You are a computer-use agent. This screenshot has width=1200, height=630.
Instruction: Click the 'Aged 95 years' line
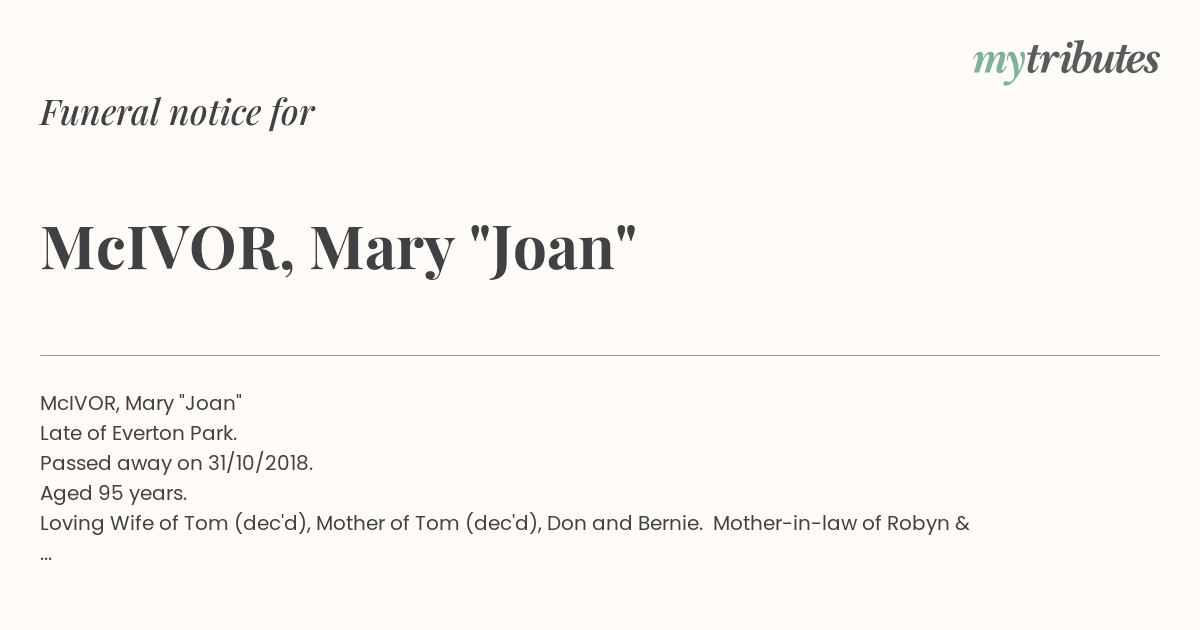114,493
